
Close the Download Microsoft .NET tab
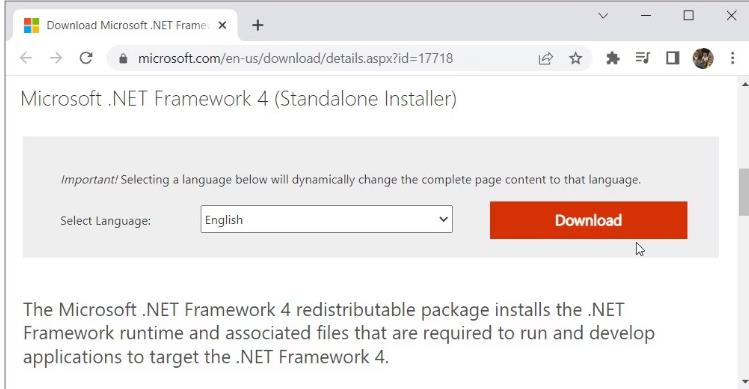(x=222, y=25)
